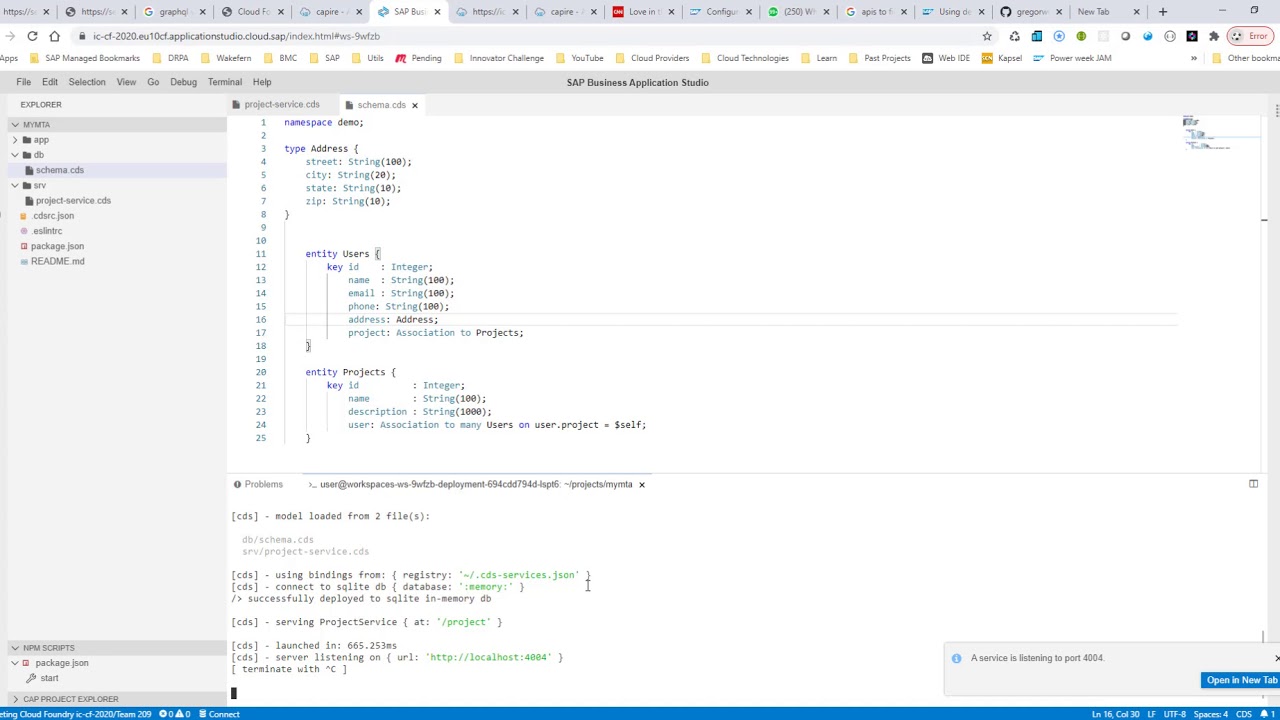This screenshot has height=720, width=1280.
Task: Select schema.cds in the explorer
Action: point(60,170)
